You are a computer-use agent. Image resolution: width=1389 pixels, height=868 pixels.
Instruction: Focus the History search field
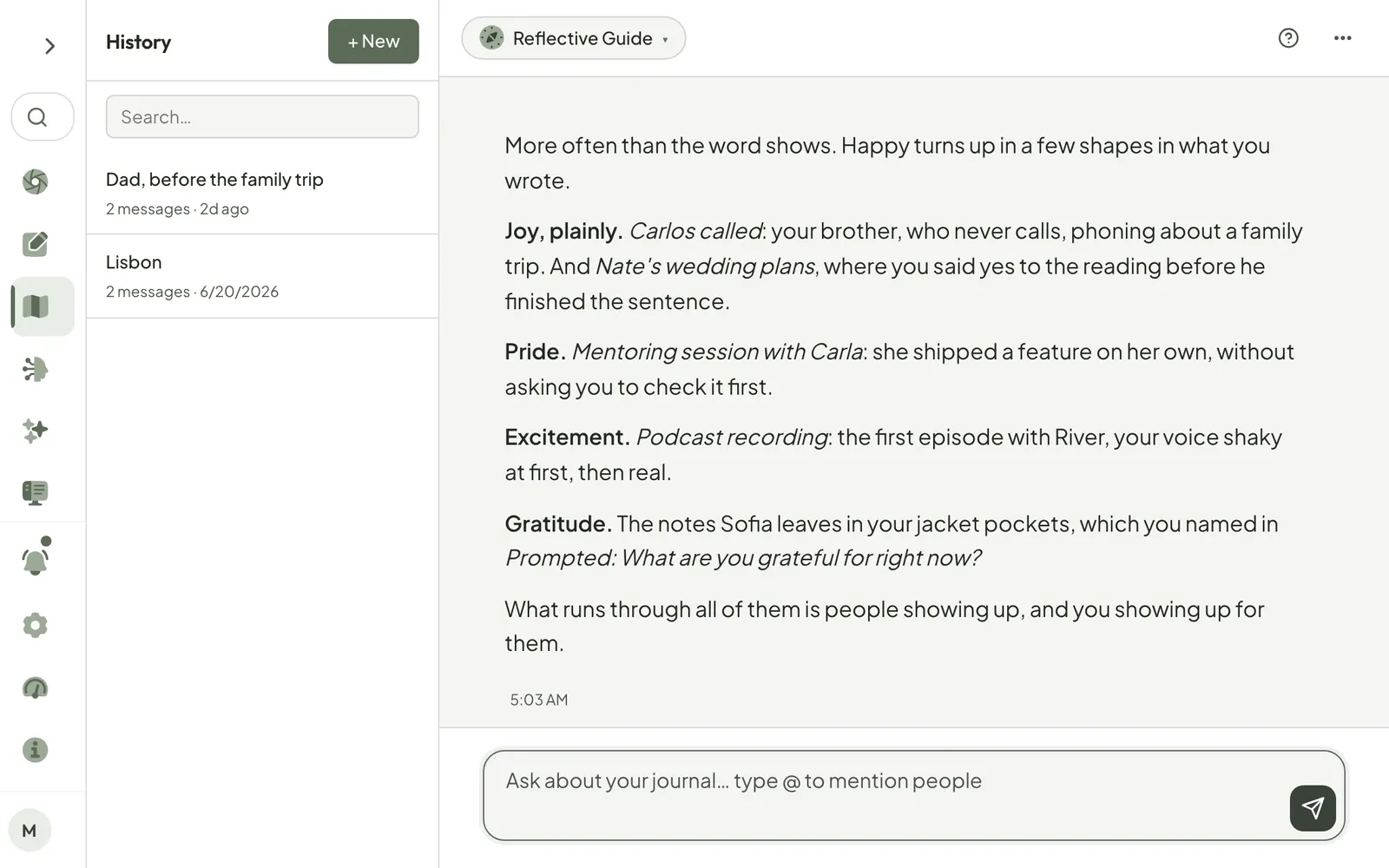coord(262,117)
